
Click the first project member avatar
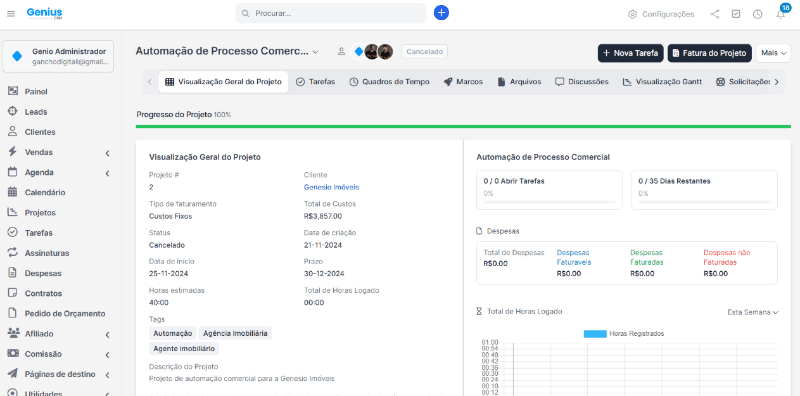click(359, 52)
